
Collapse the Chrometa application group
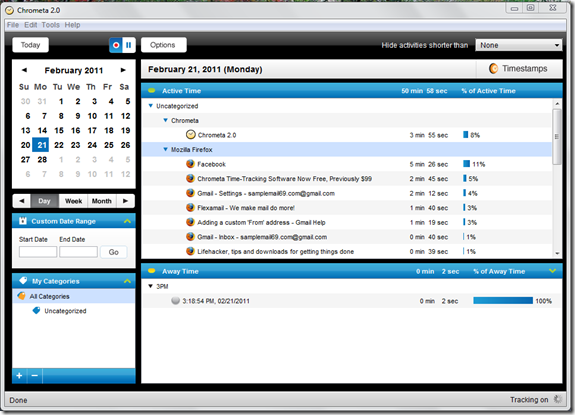coord(165,120)
